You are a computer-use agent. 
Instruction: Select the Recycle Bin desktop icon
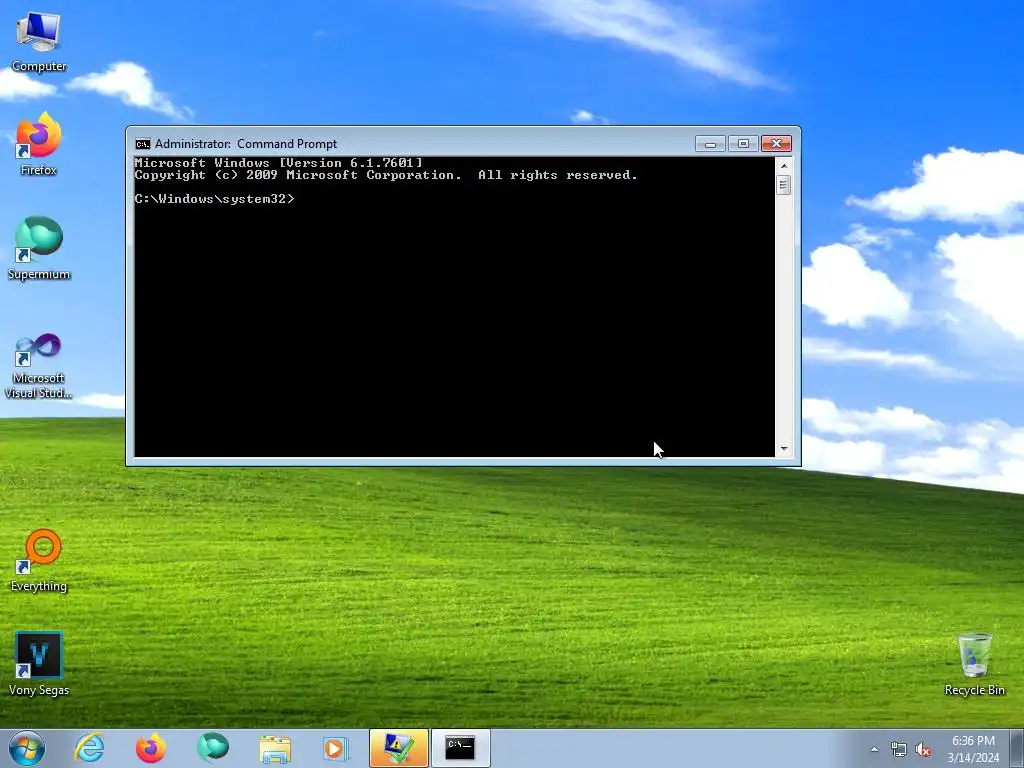(974, 664)
